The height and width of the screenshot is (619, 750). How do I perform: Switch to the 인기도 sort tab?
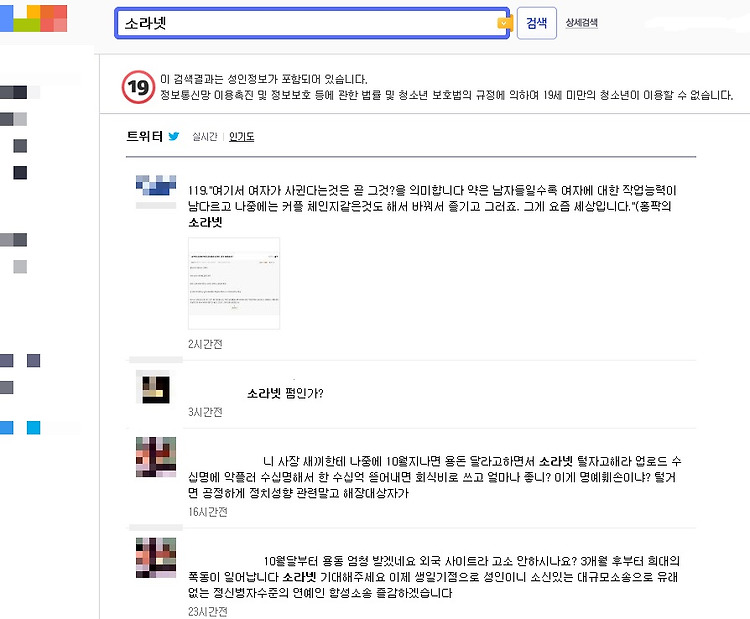coord(242,137)
